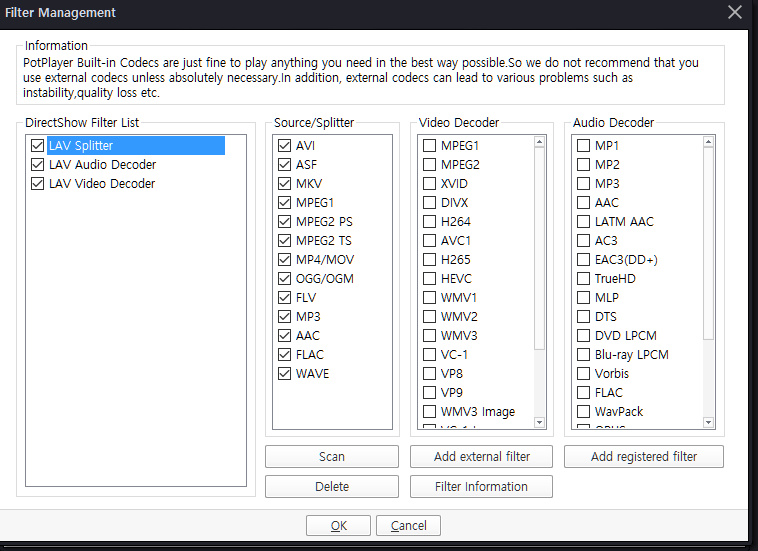Close the Filter Management dialog
Image resolution: width=758 pixels, height=551 pixels.
click(735, 13)
